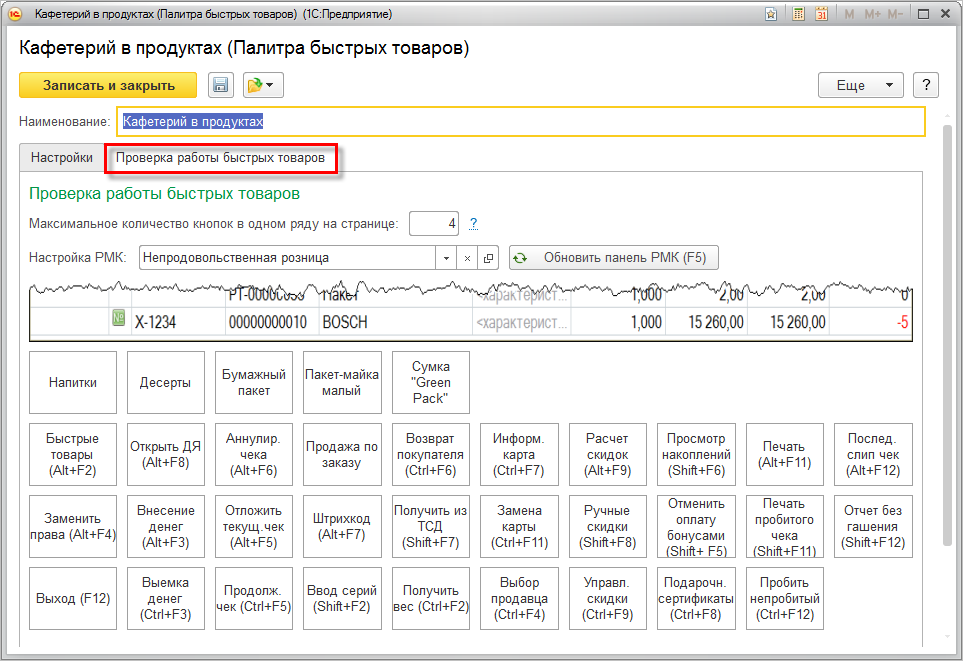Viewport: 963px width, 661px height.
Task: Click the Выход (F12) button
Action: 71,599
